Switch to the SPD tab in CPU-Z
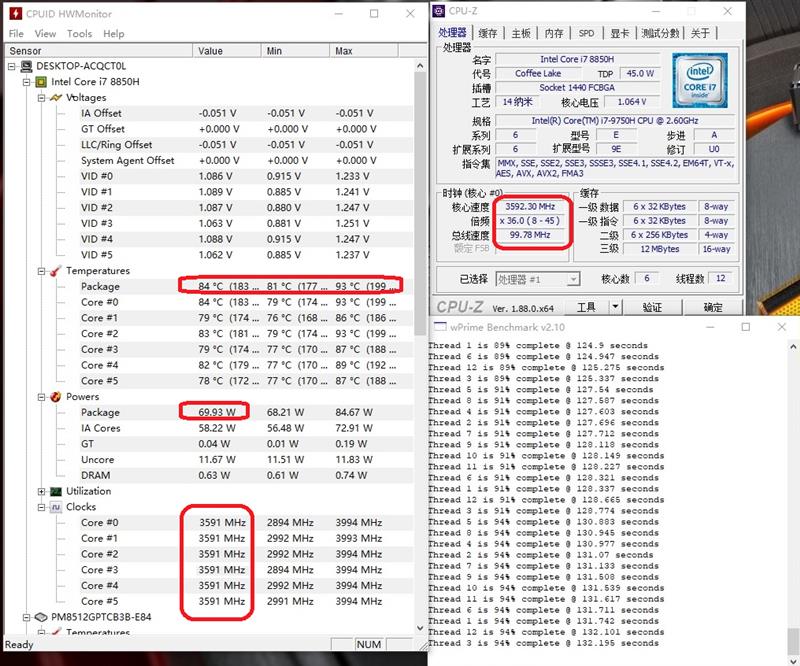This screenshot has width=800, height=666. (586, 33)
